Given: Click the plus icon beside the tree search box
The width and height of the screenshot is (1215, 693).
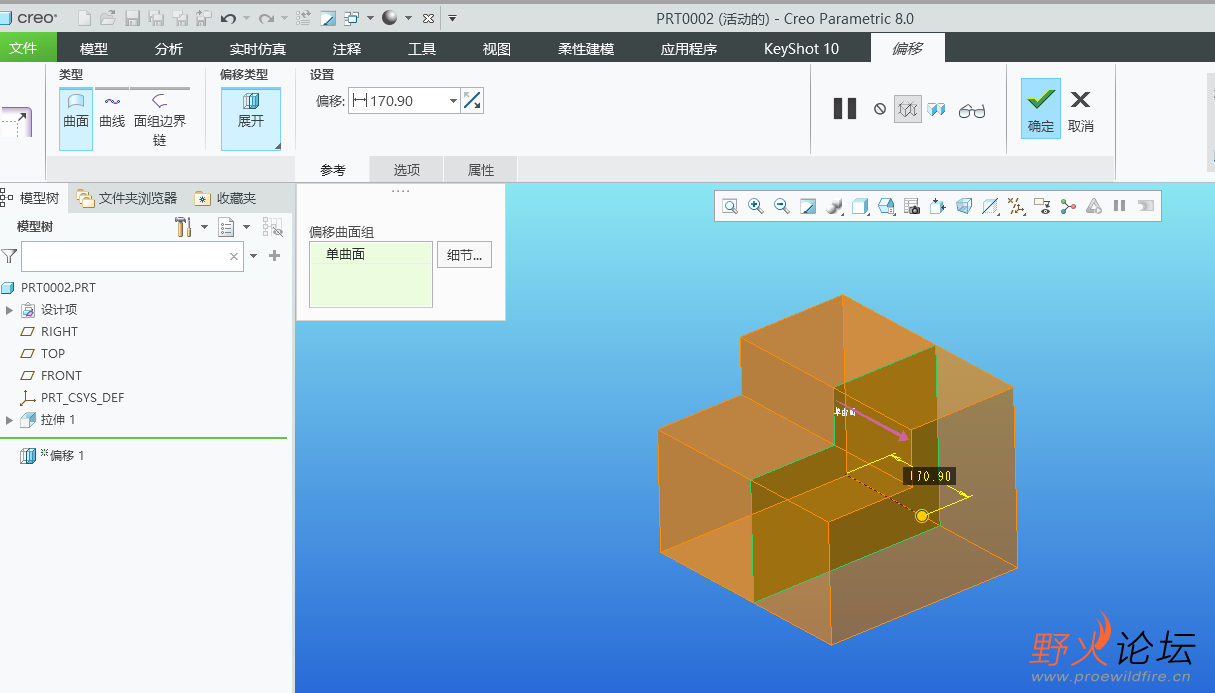Looking at the screenshot, I should click(x=275, y=256).
